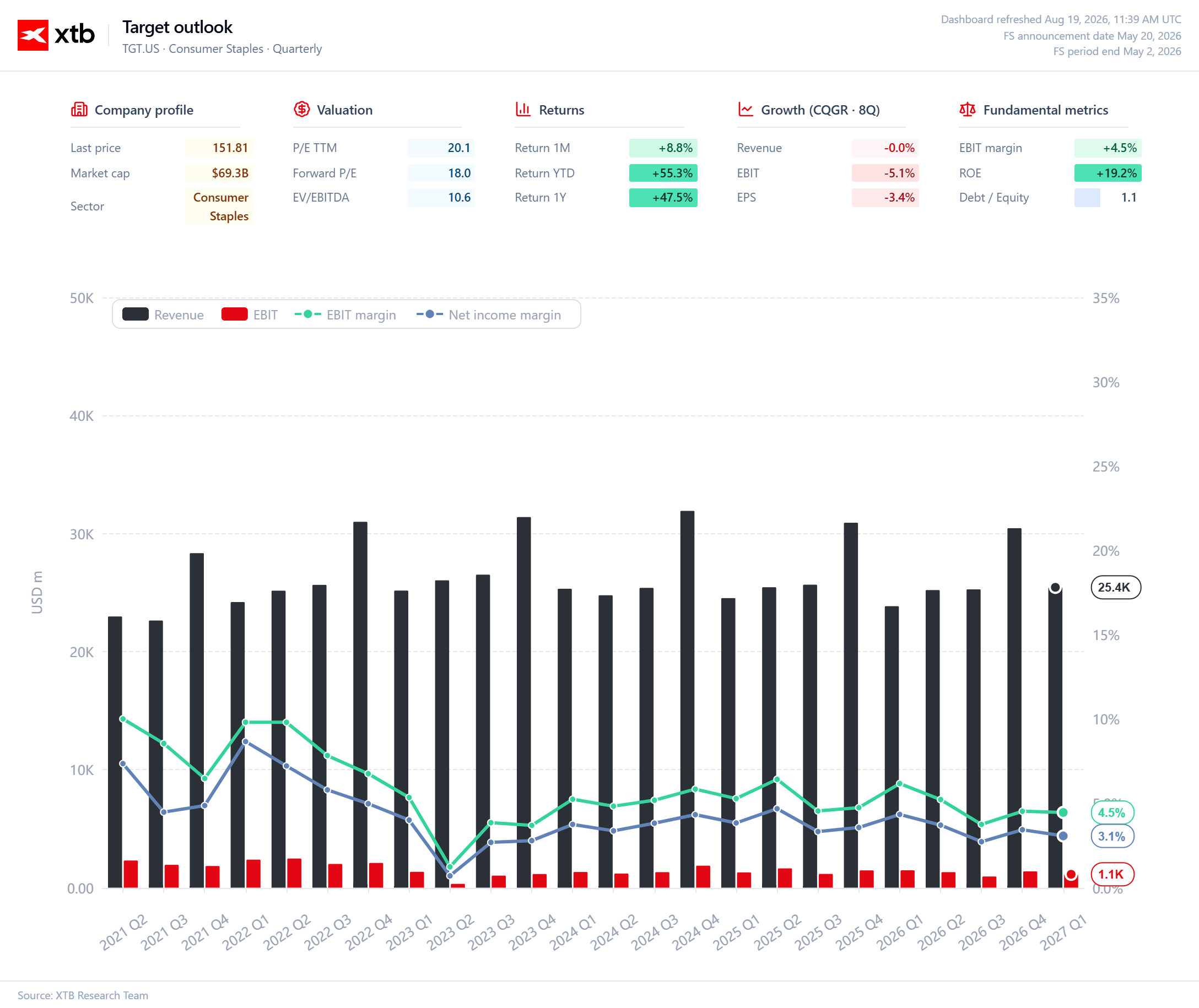Click the Return 1M value +8.8%

pos(663,148)
